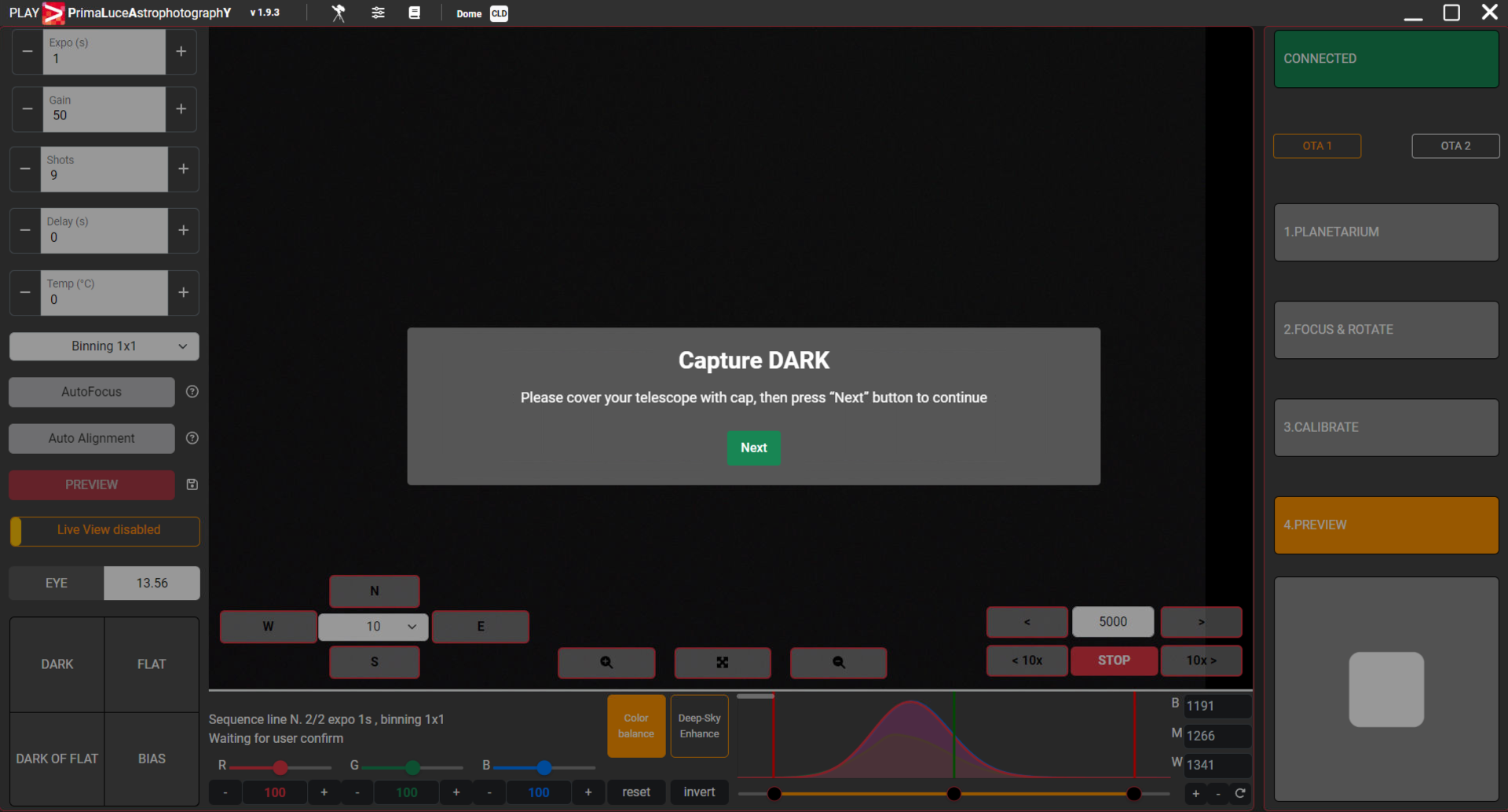The height and width of the screenshot is (812, 1508).
Task: Increase Gain value with plus button
Action: 181,109
